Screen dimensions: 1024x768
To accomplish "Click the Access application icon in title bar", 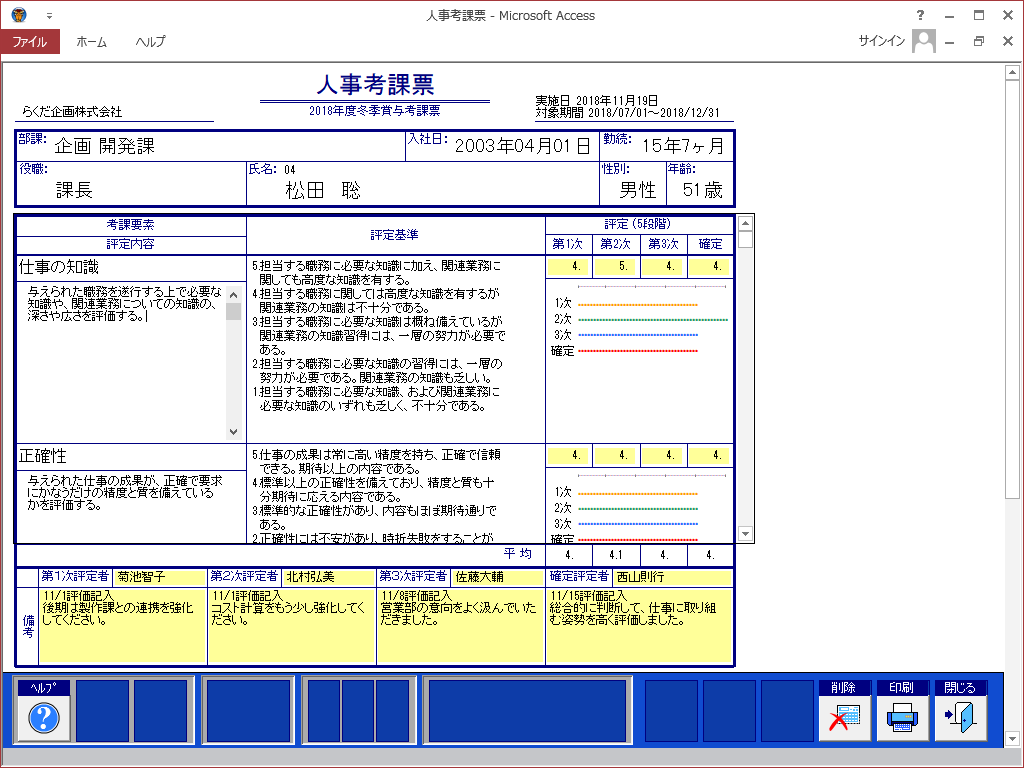I will (18, 15).
